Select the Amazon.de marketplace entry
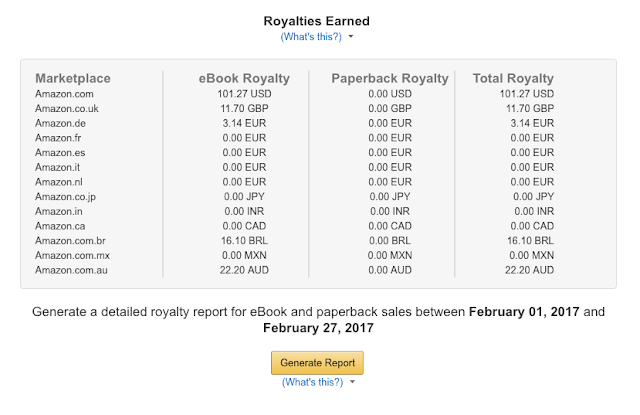 [62, 123]
